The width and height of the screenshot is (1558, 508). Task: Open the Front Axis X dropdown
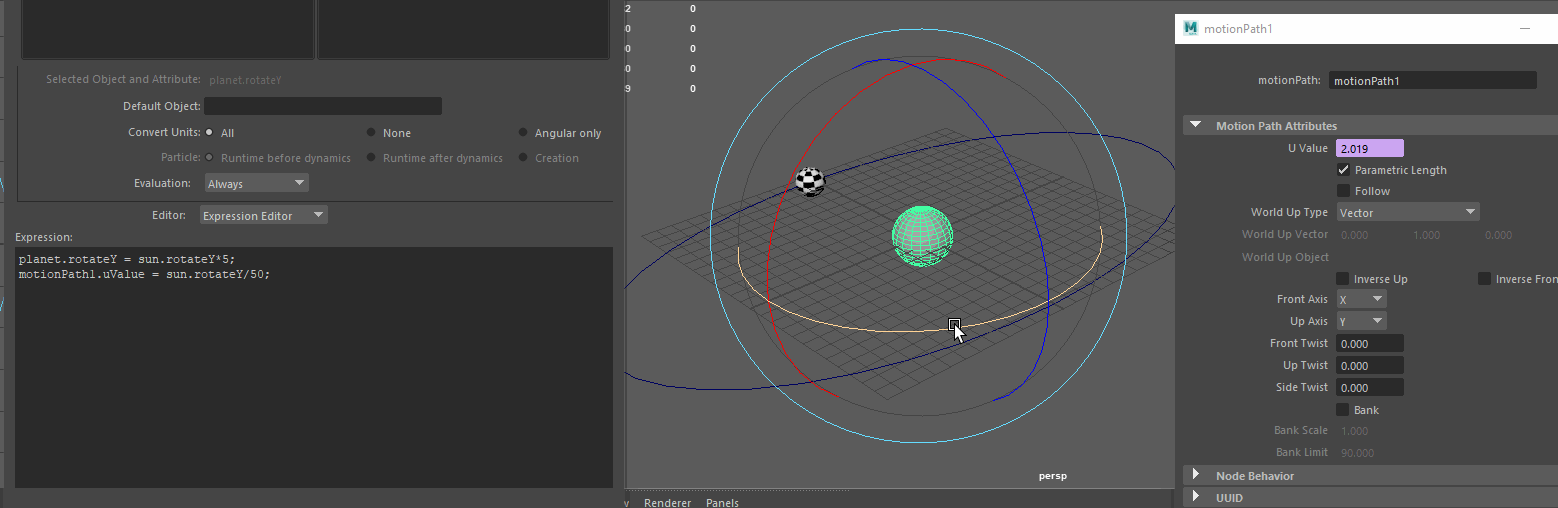1361,299
